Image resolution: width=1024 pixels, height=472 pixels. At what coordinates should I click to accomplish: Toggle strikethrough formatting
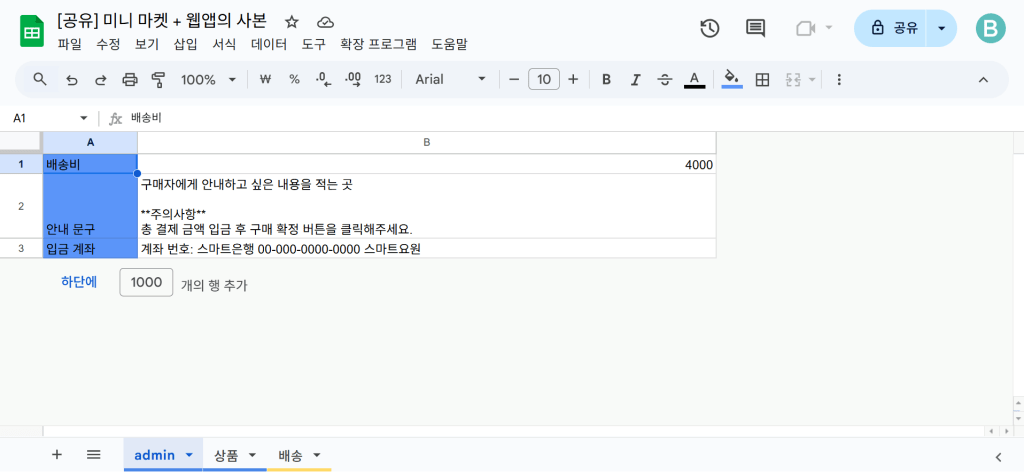point(664,79)
